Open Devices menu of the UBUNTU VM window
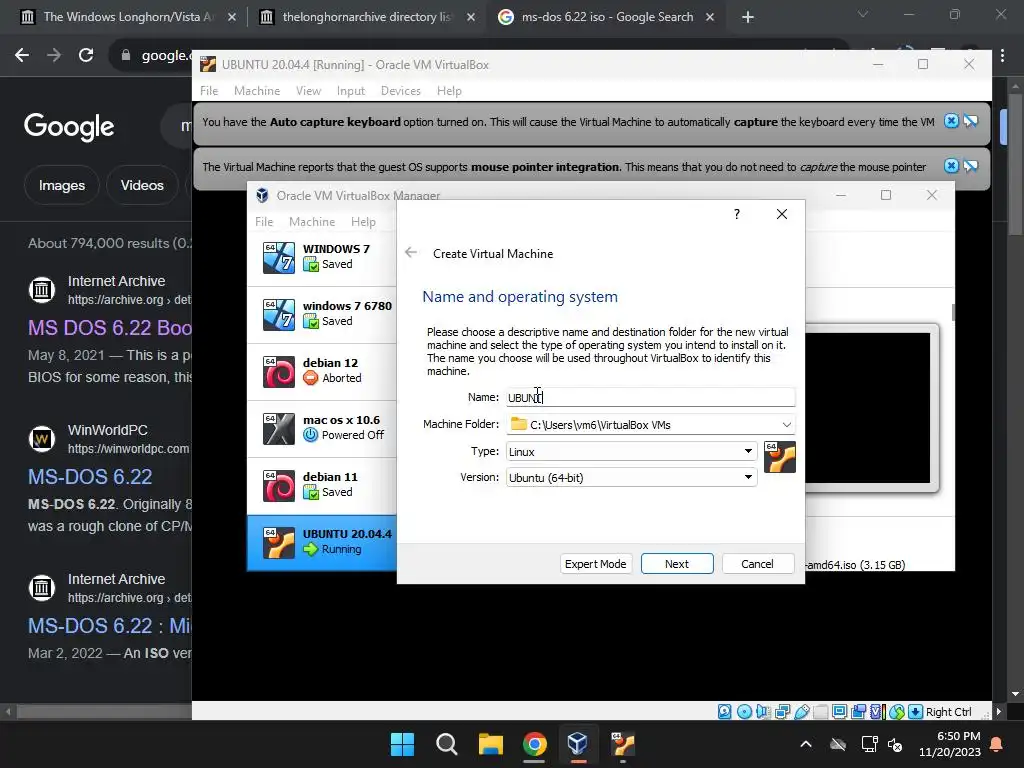The image size is (1024, 768). (x=401, y=91)
